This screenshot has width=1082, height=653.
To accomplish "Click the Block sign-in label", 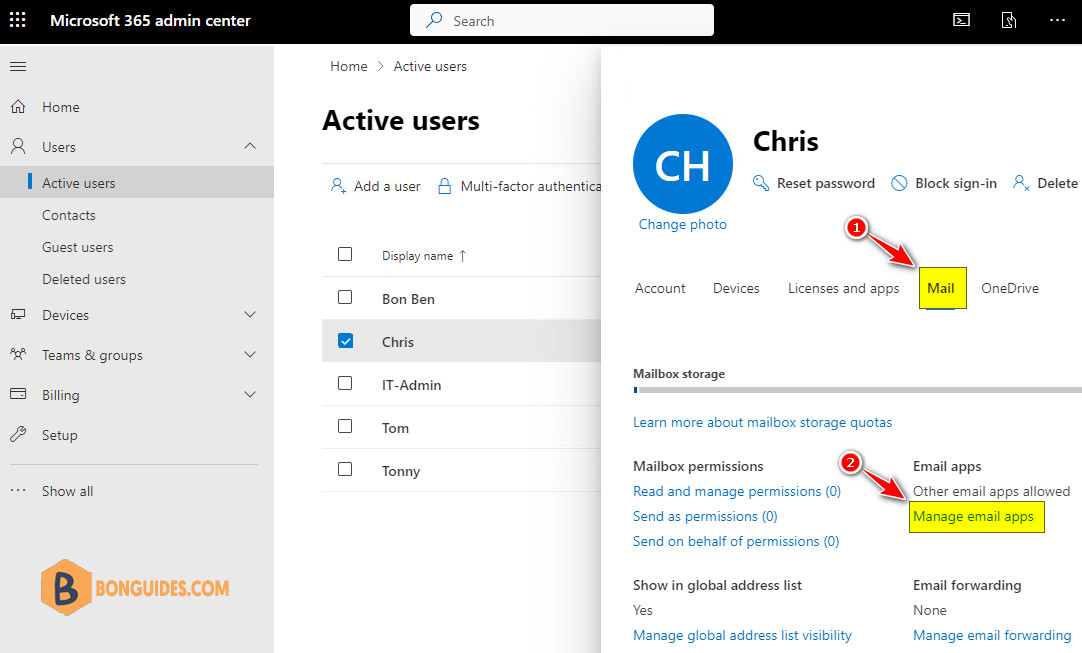I will (x=956, y=183).
